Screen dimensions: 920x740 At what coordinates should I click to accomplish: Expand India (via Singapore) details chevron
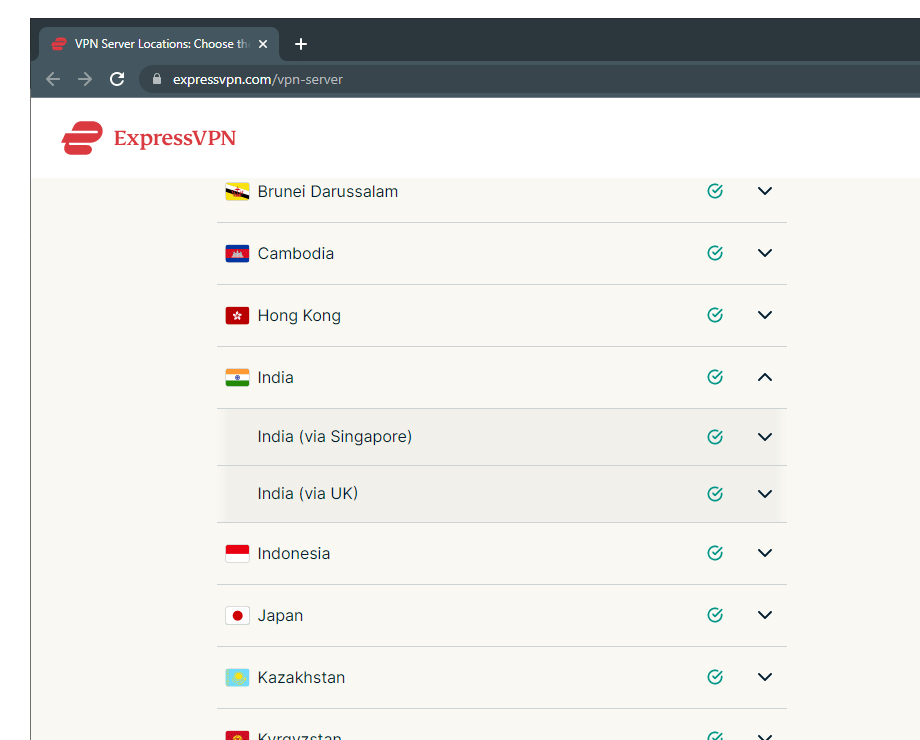pos(765,437)
